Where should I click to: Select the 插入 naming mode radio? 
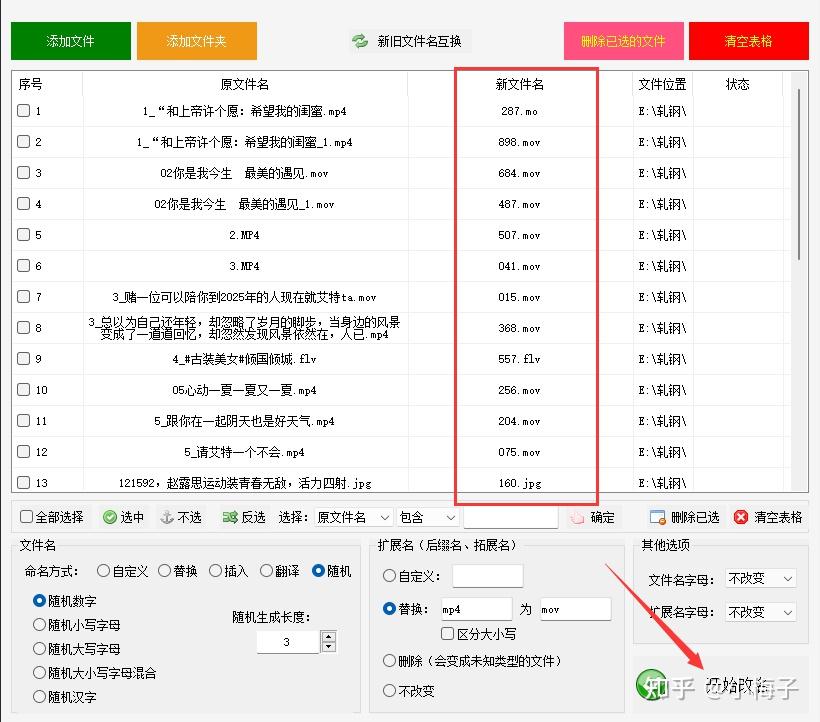point(215,571)
